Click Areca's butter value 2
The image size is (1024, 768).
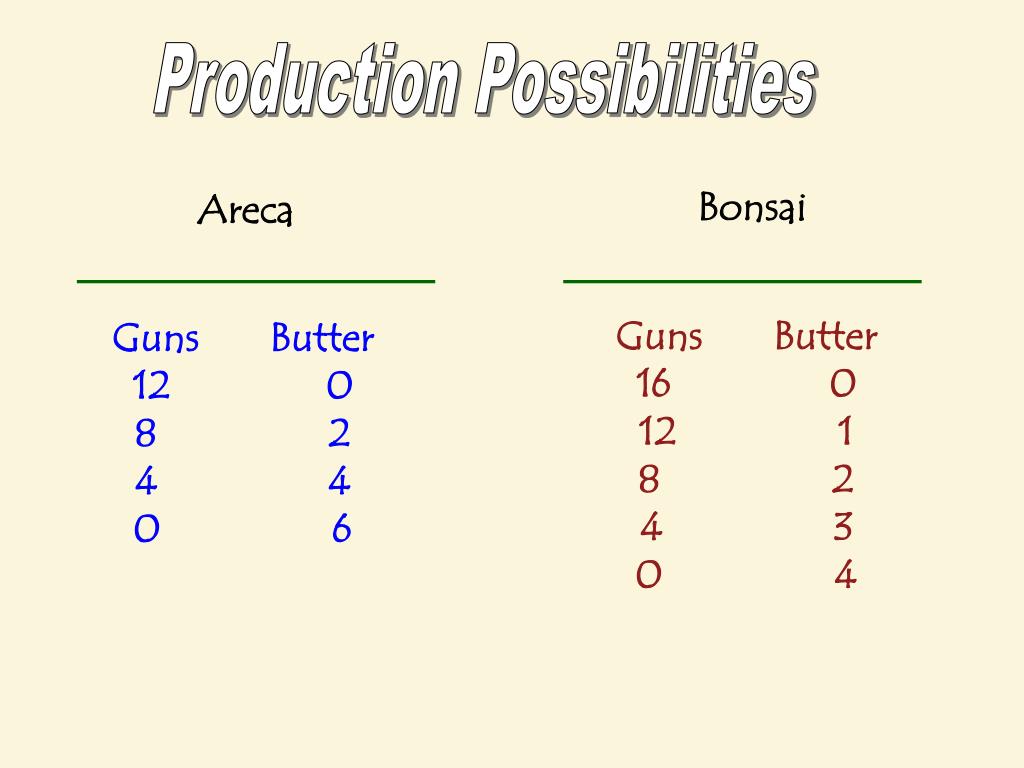click(x=339, y=433)
